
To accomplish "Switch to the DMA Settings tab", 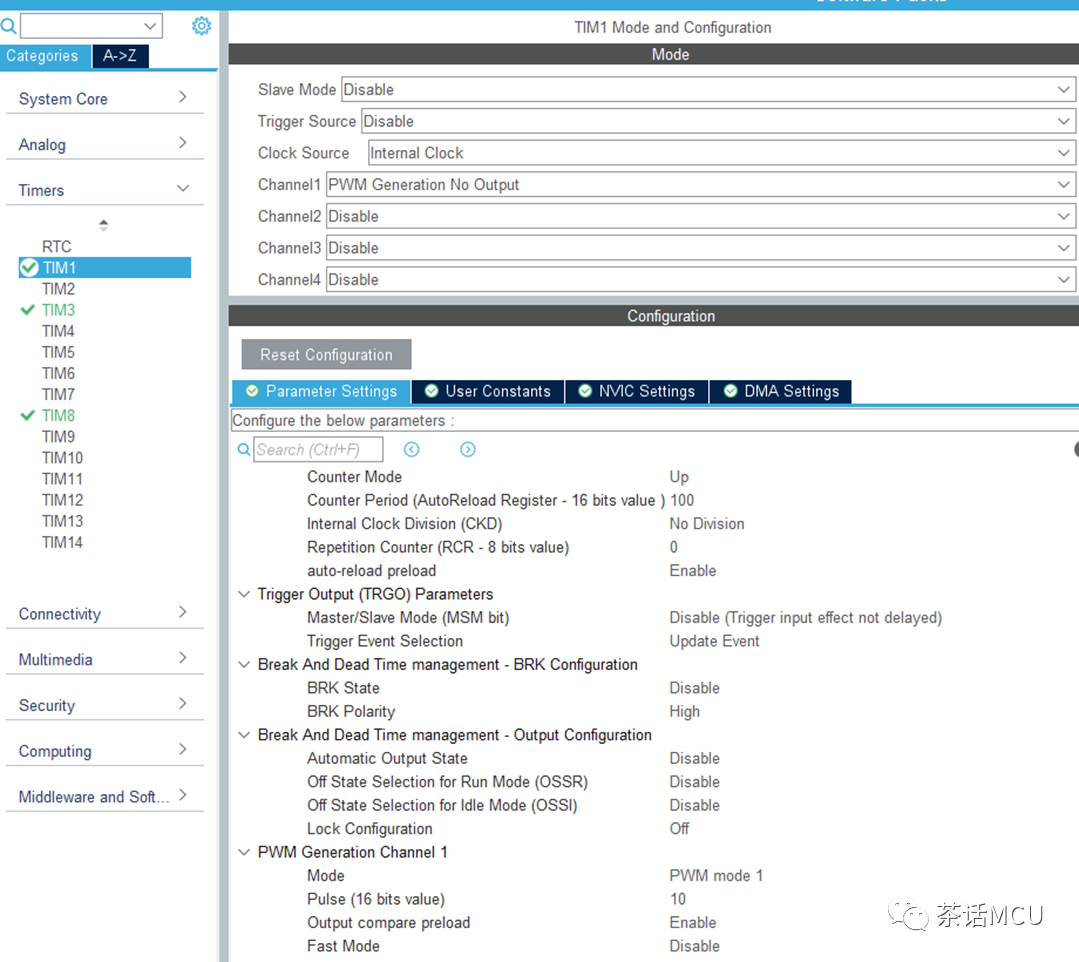I will tap(781, 391).
